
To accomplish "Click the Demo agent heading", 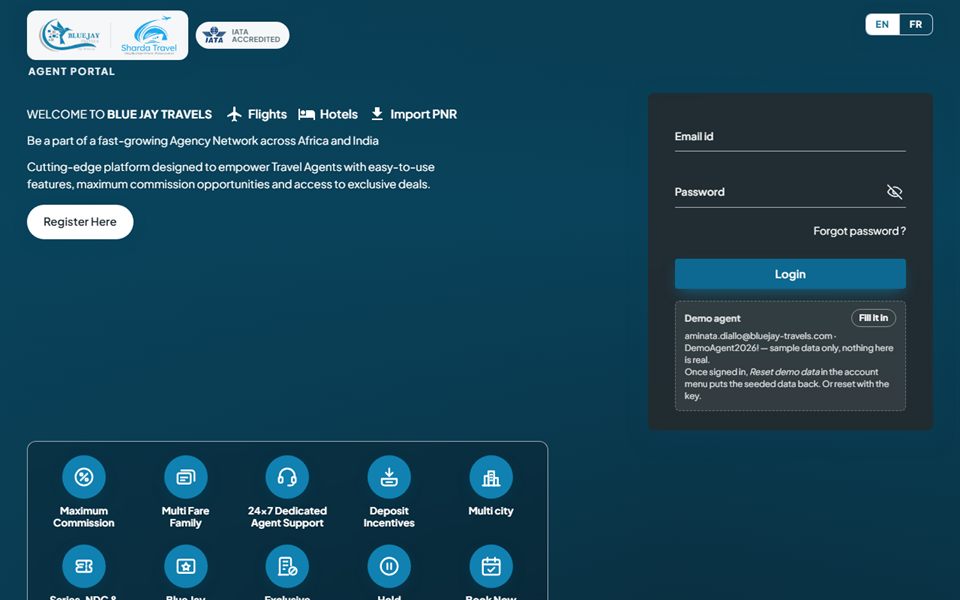I will click(712, 318).
